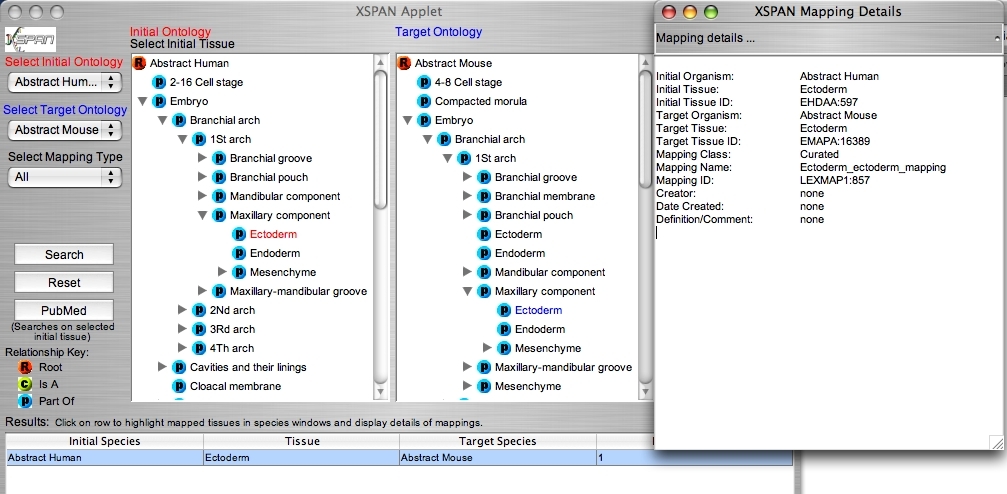
Task: Collapse the human Embryo node
Action: [143, 101]
